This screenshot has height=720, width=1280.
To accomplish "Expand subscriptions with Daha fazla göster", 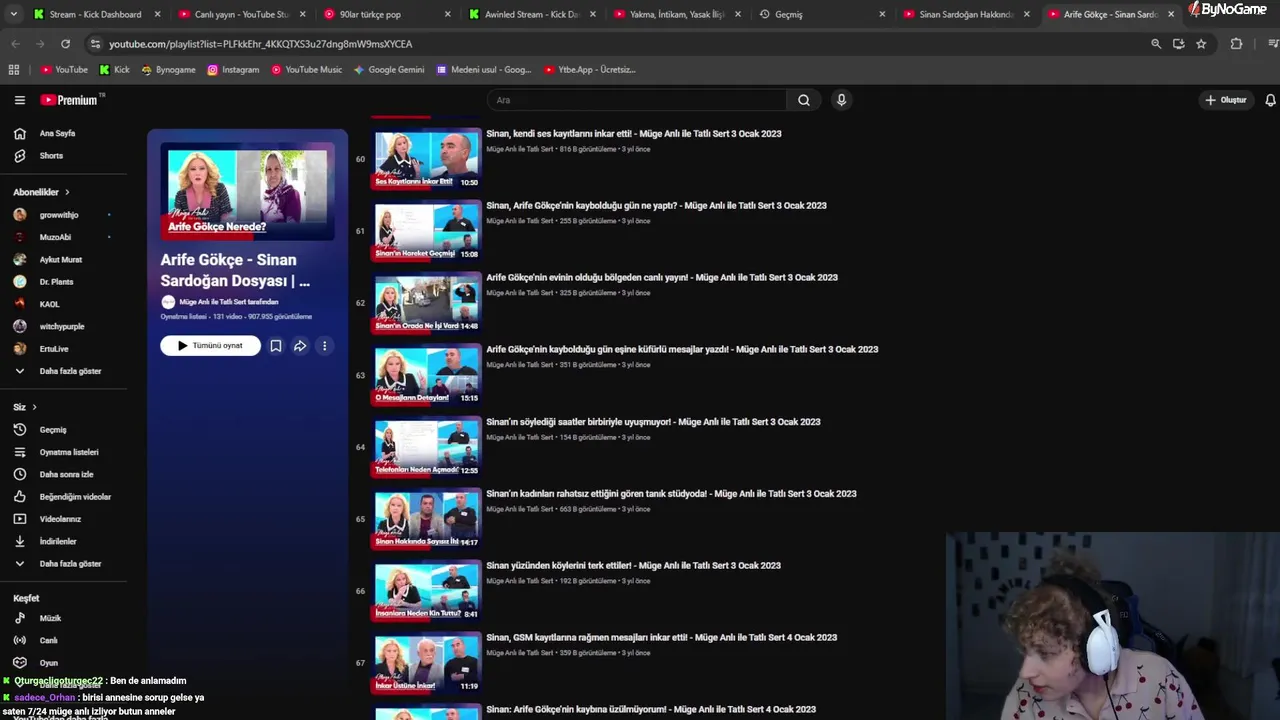I will point(70,371).
